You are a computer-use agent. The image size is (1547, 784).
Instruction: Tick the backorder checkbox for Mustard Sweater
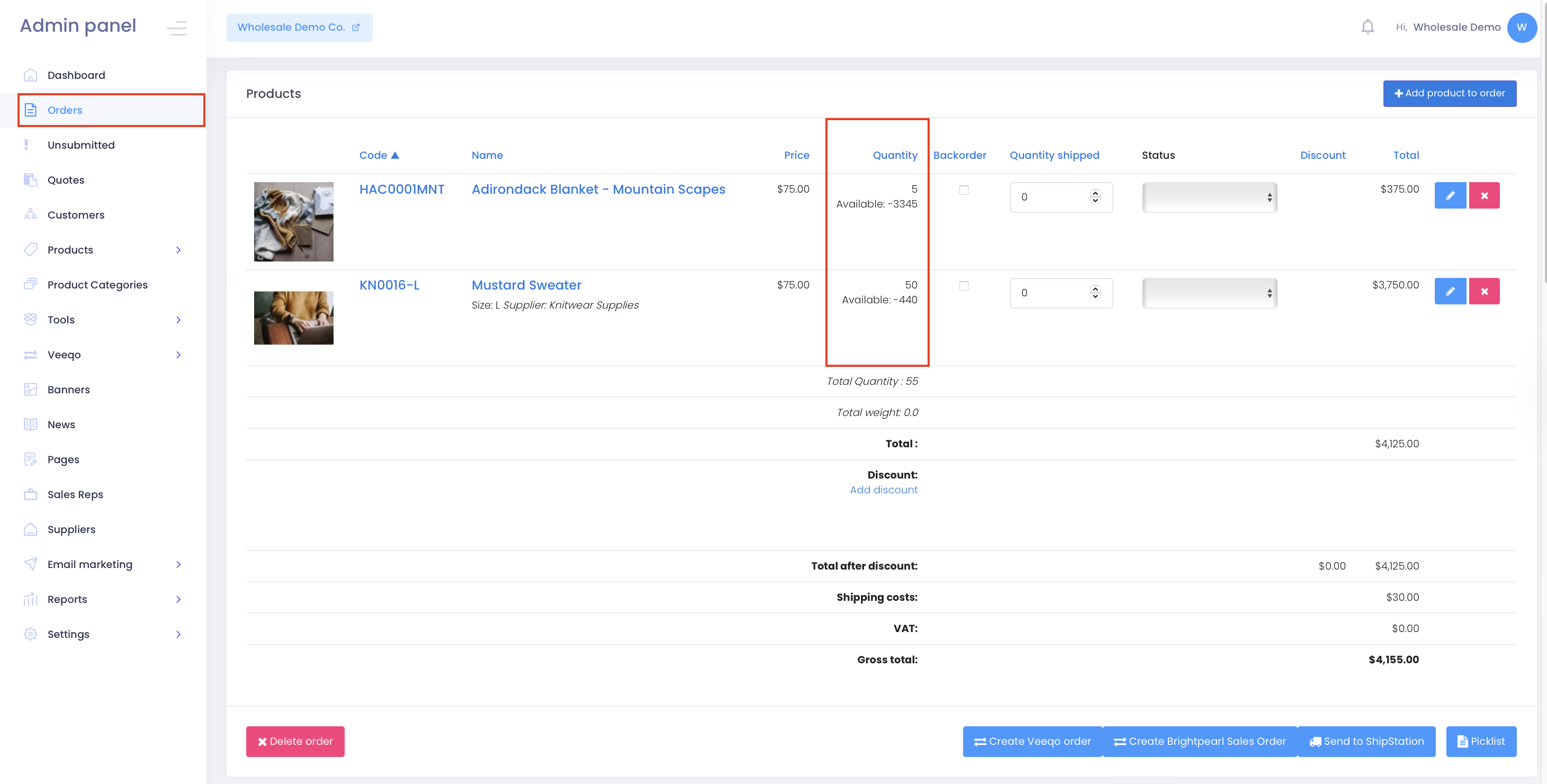click(963, 286)
